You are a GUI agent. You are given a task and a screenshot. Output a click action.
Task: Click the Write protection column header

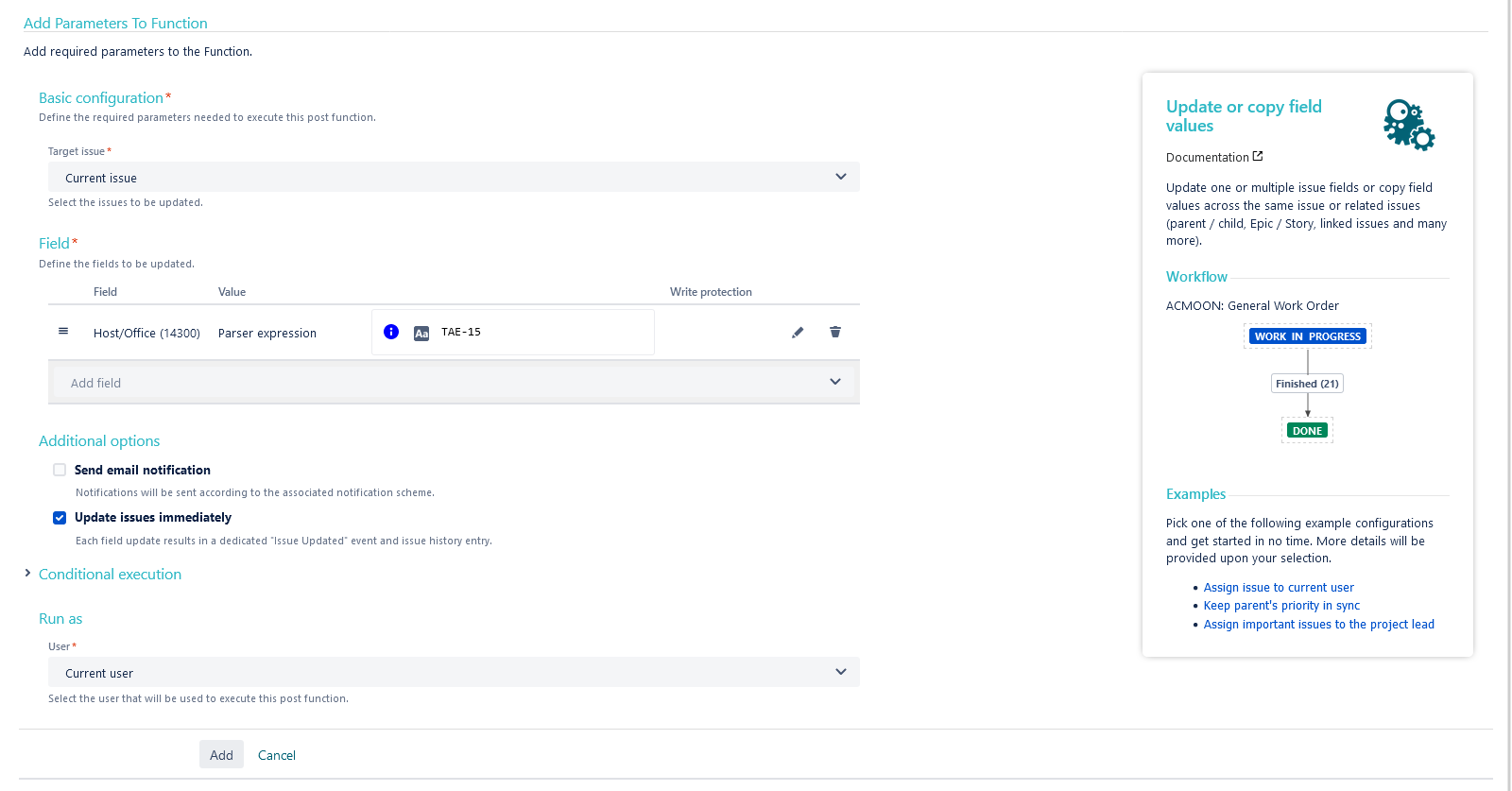[711, 292]
